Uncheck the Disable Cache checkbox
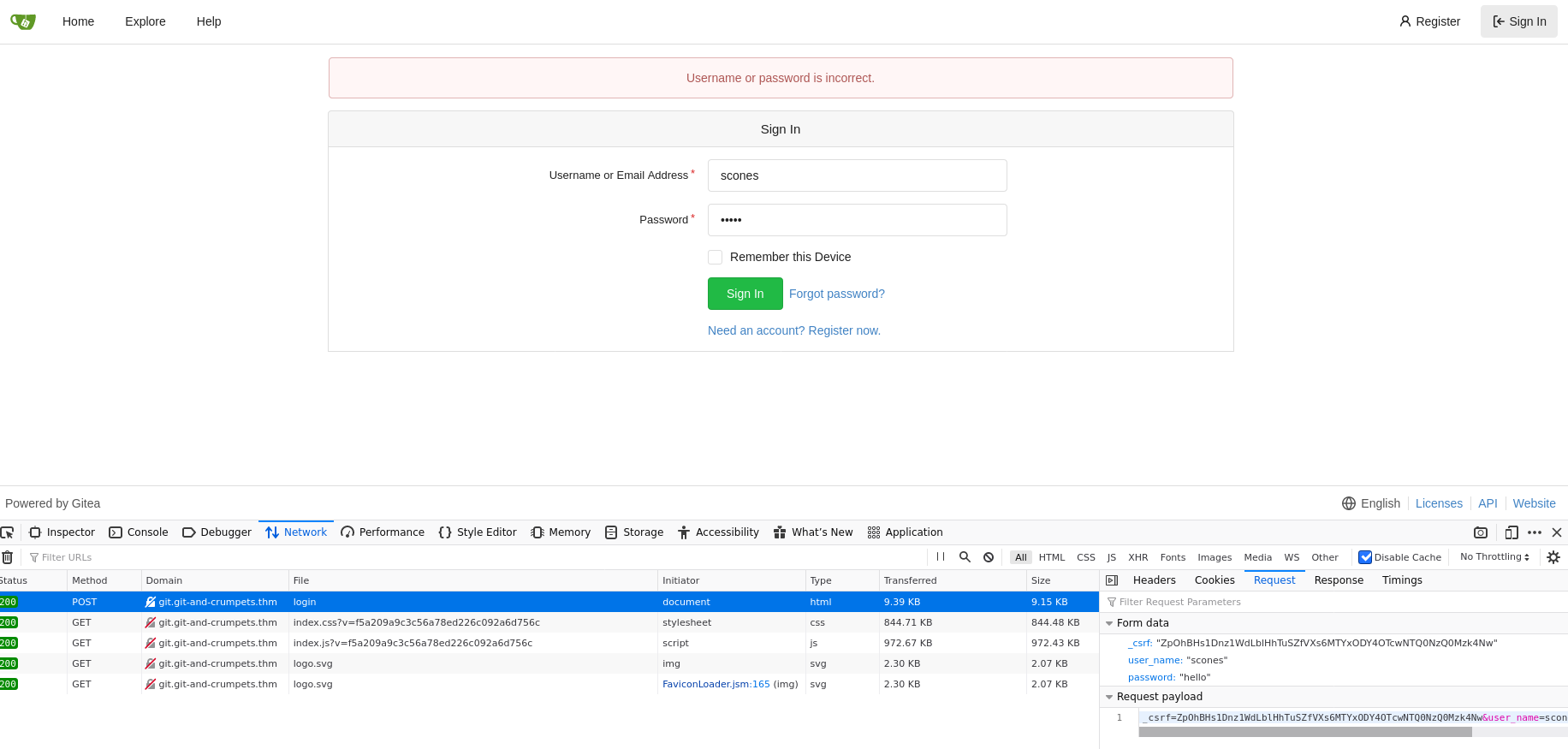Viewport: 1568px width, 749px height. tap(1365, 557)
